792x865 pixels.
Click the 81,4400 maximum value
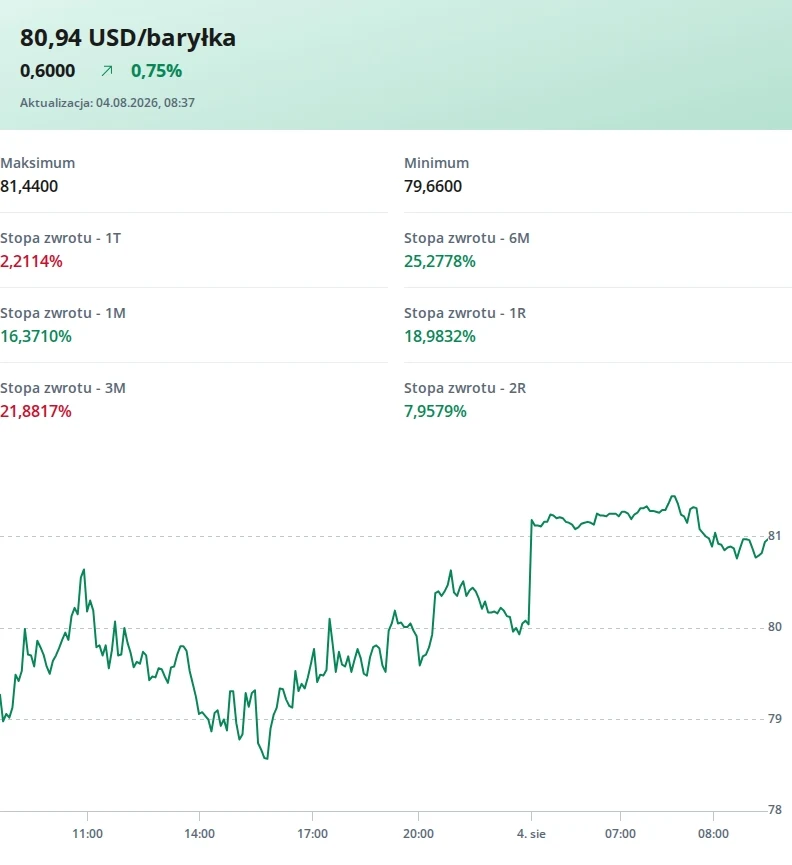point(29,186)
